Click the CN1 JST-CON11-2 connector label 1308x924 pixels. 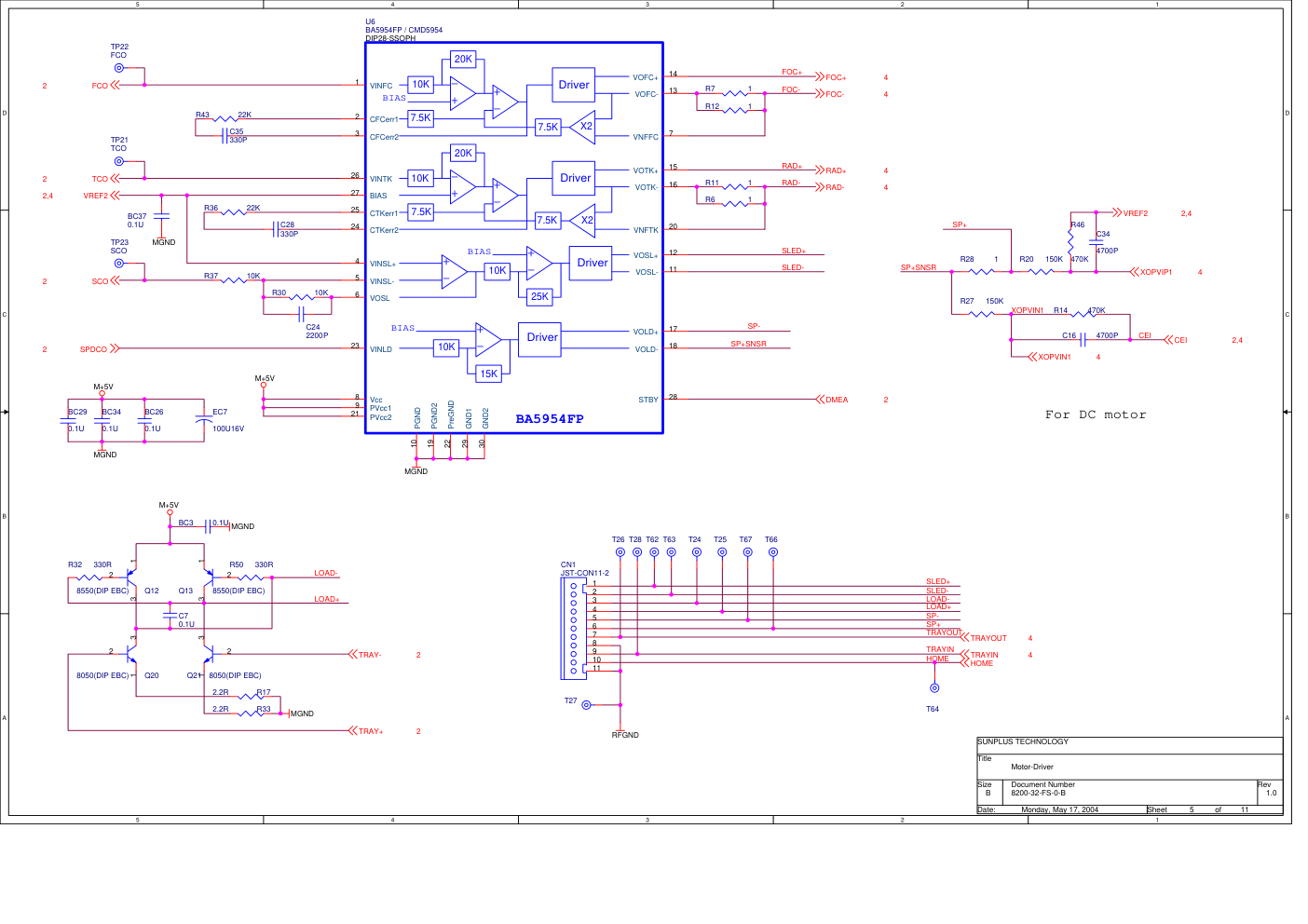pos(584,569)
